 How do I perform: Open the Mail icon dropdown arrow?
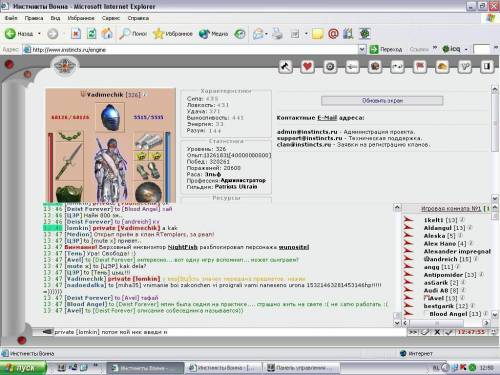tap(266, 34)
